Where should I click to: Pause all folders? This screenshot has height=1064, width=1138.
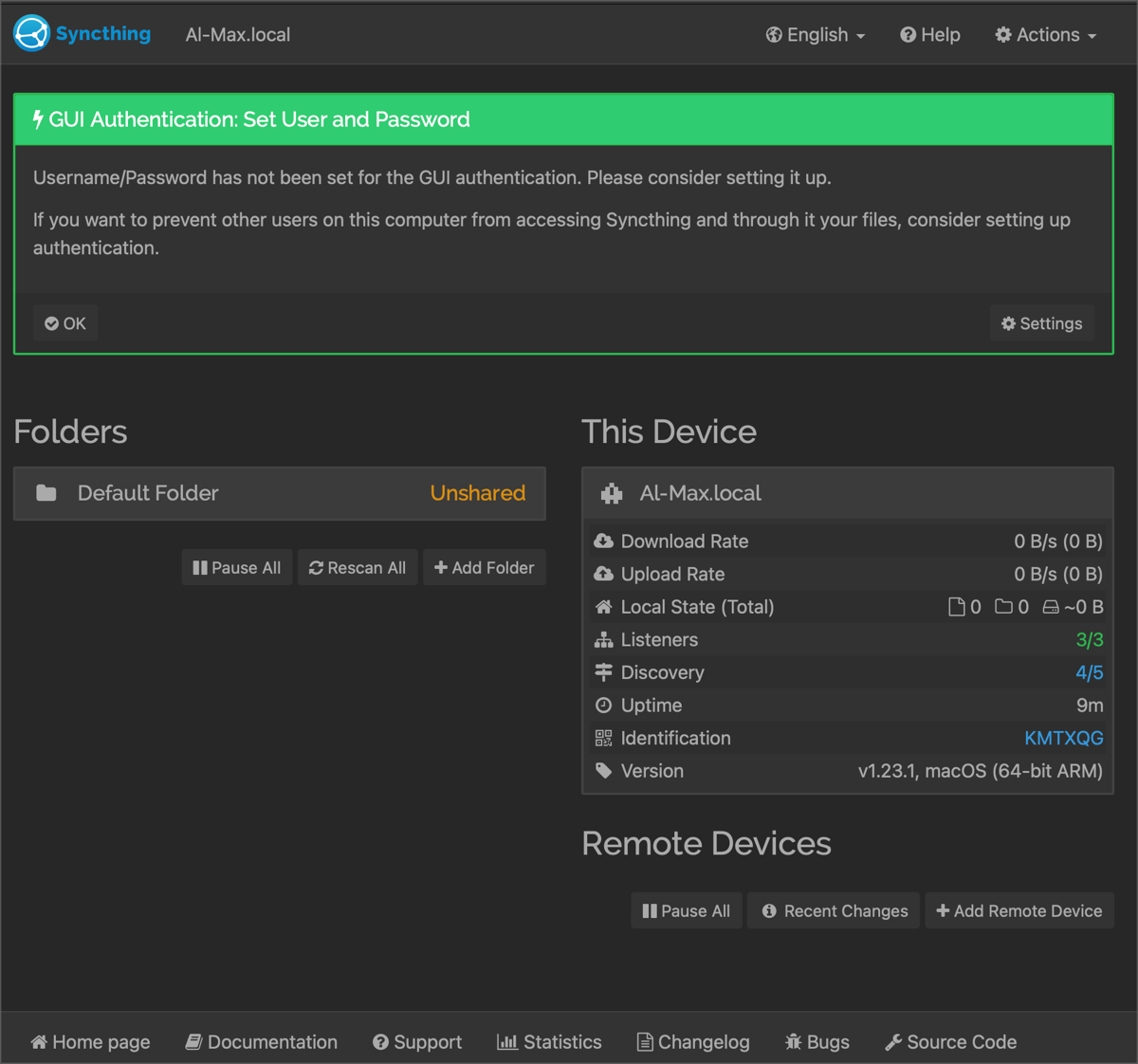[237, 568]
